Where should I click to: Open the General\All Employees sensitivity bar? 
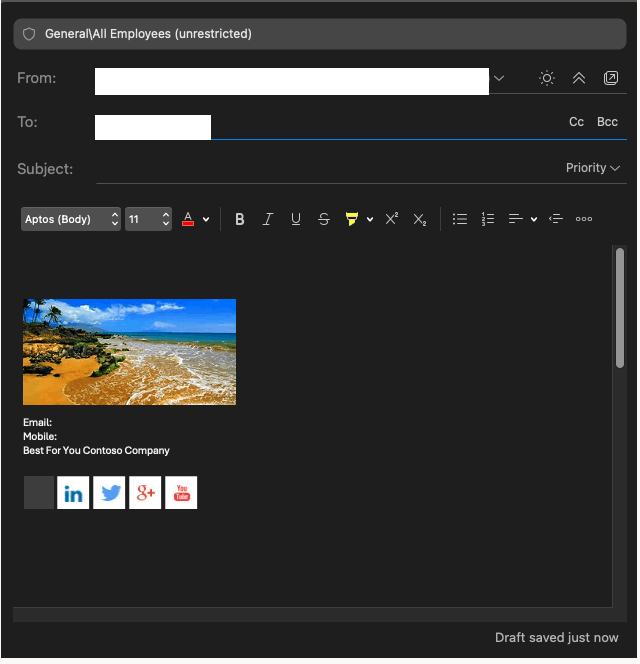(320, 34)
